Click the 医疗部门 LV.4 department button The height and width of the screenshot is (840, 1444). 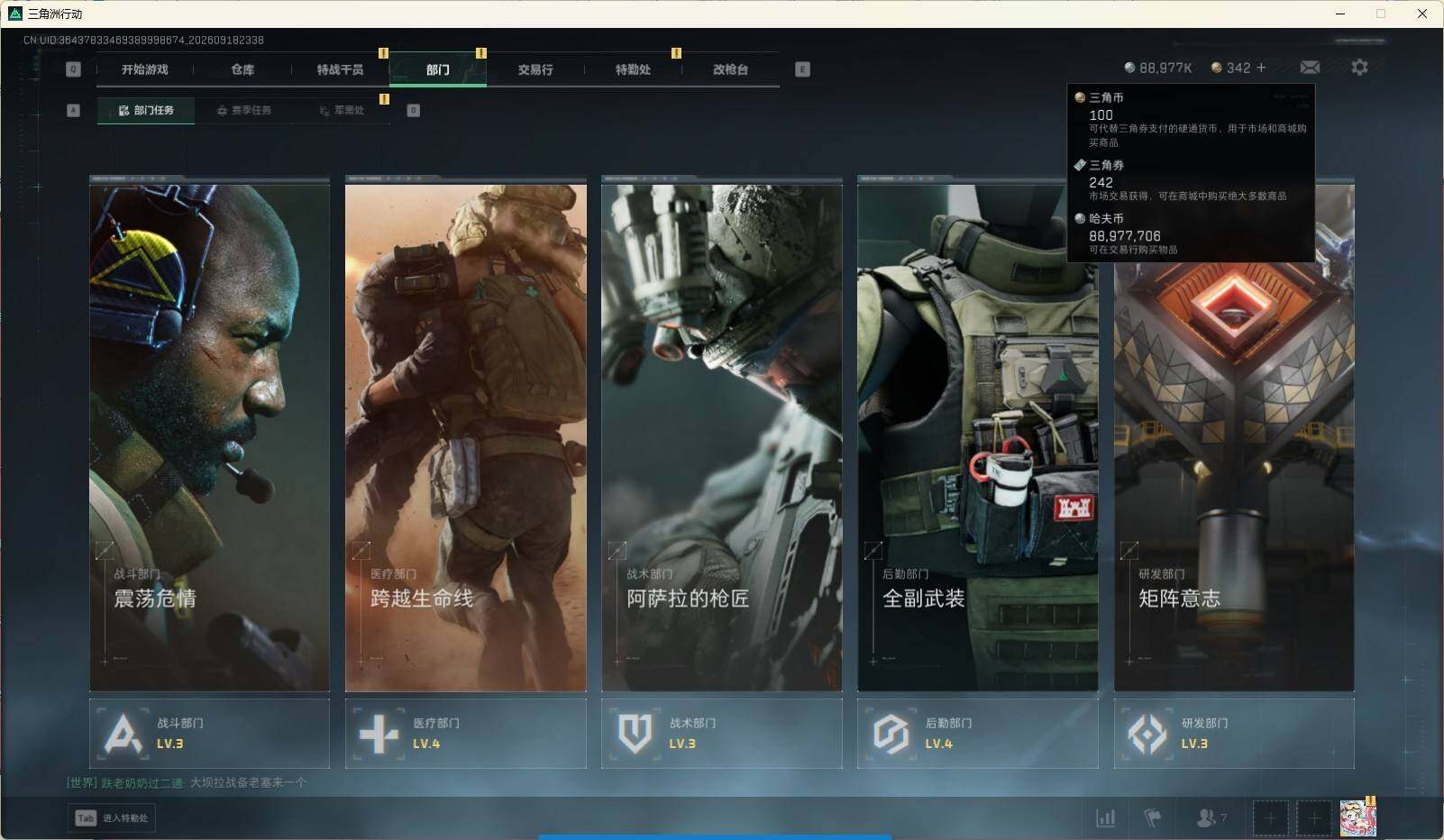[466, 734]
